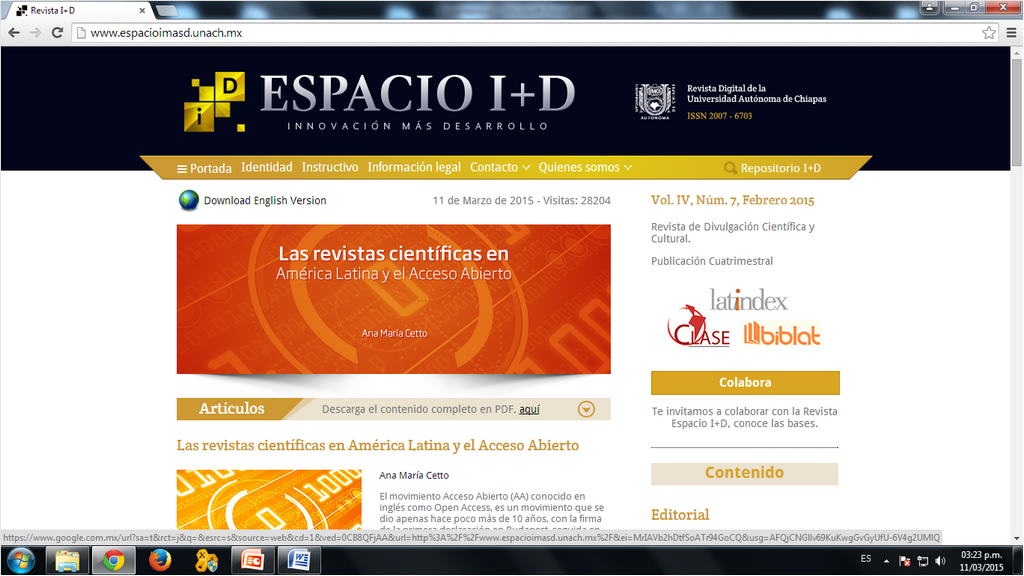Click the orange banner about revistas científicas
The height and width of the screenshot is (576, 1024).
coord(394,299)
